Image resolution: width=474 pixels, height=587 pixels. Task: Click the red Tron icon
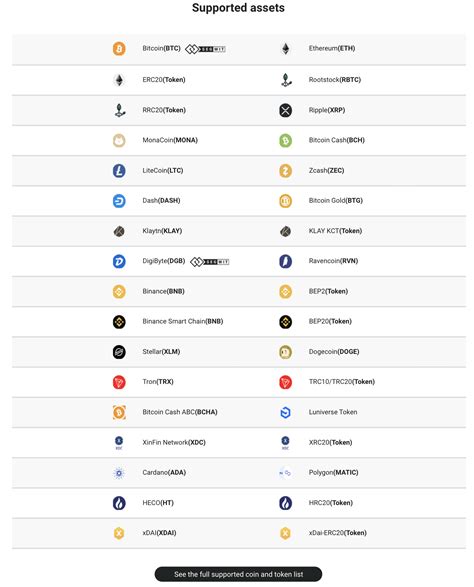tap(119, 382)
